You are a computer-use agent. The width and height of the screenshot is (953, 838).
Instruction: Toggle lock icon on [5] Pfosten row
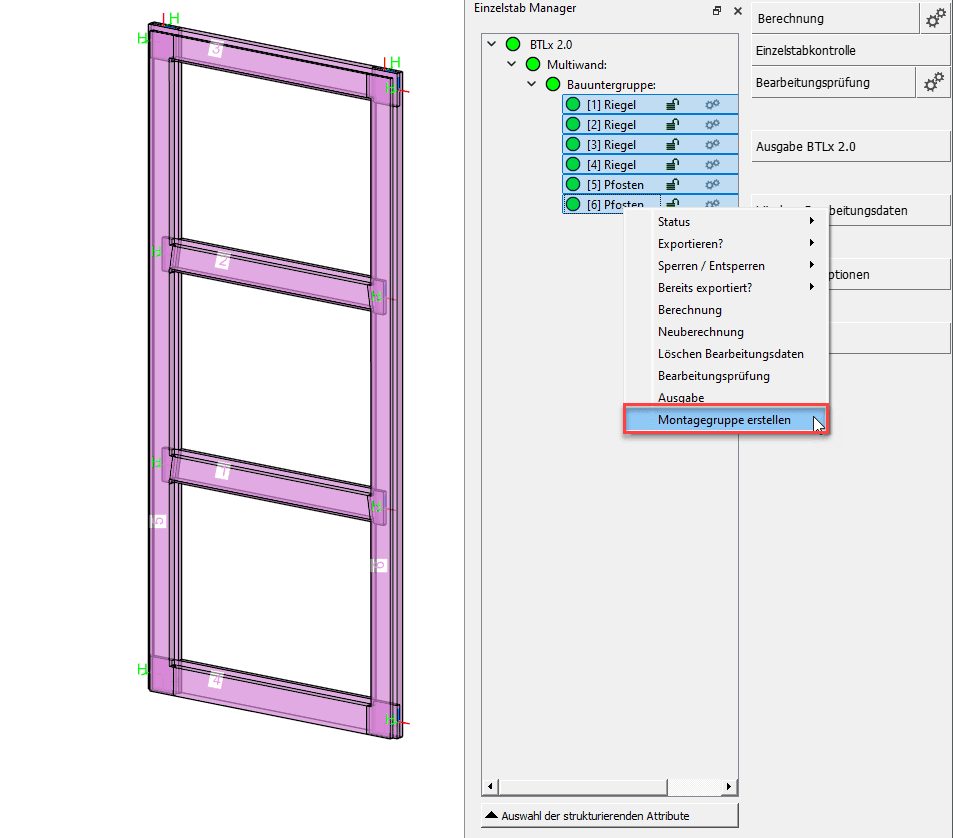[672, 184]
